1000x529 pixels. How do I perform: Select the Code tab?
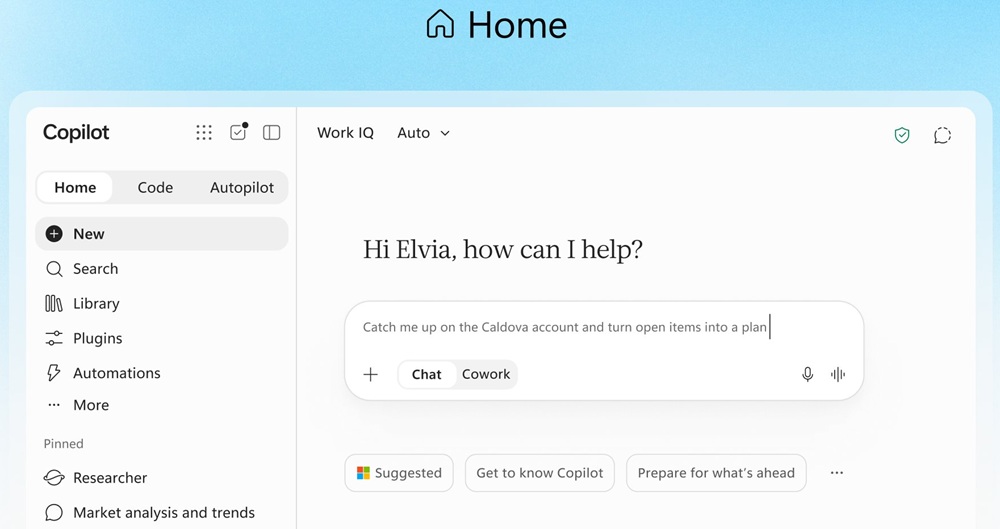155,188
